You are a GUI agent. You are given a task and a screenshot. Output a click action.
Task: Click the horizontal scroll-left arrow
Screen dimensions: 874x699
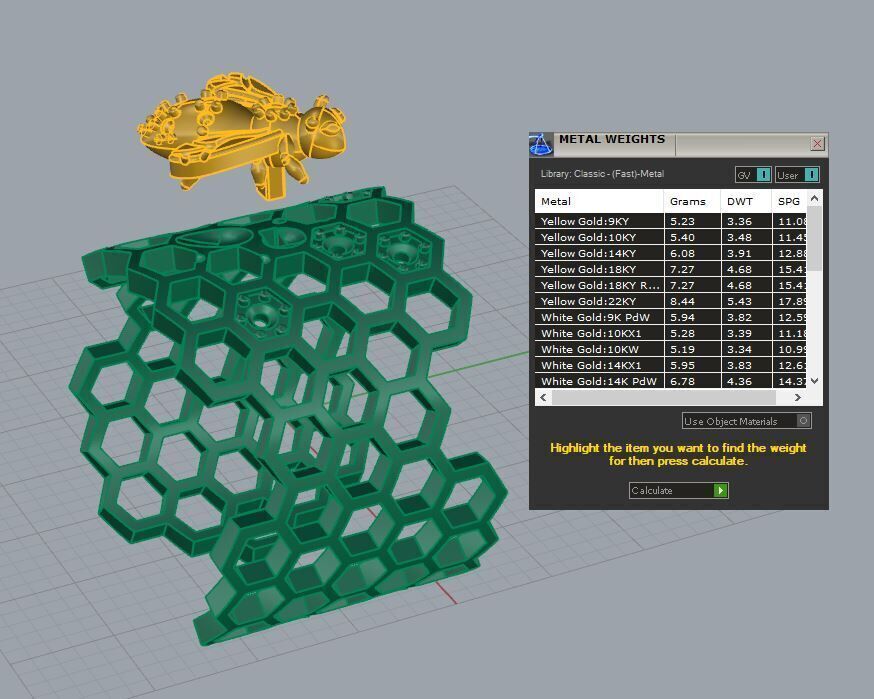coord(543,397)
